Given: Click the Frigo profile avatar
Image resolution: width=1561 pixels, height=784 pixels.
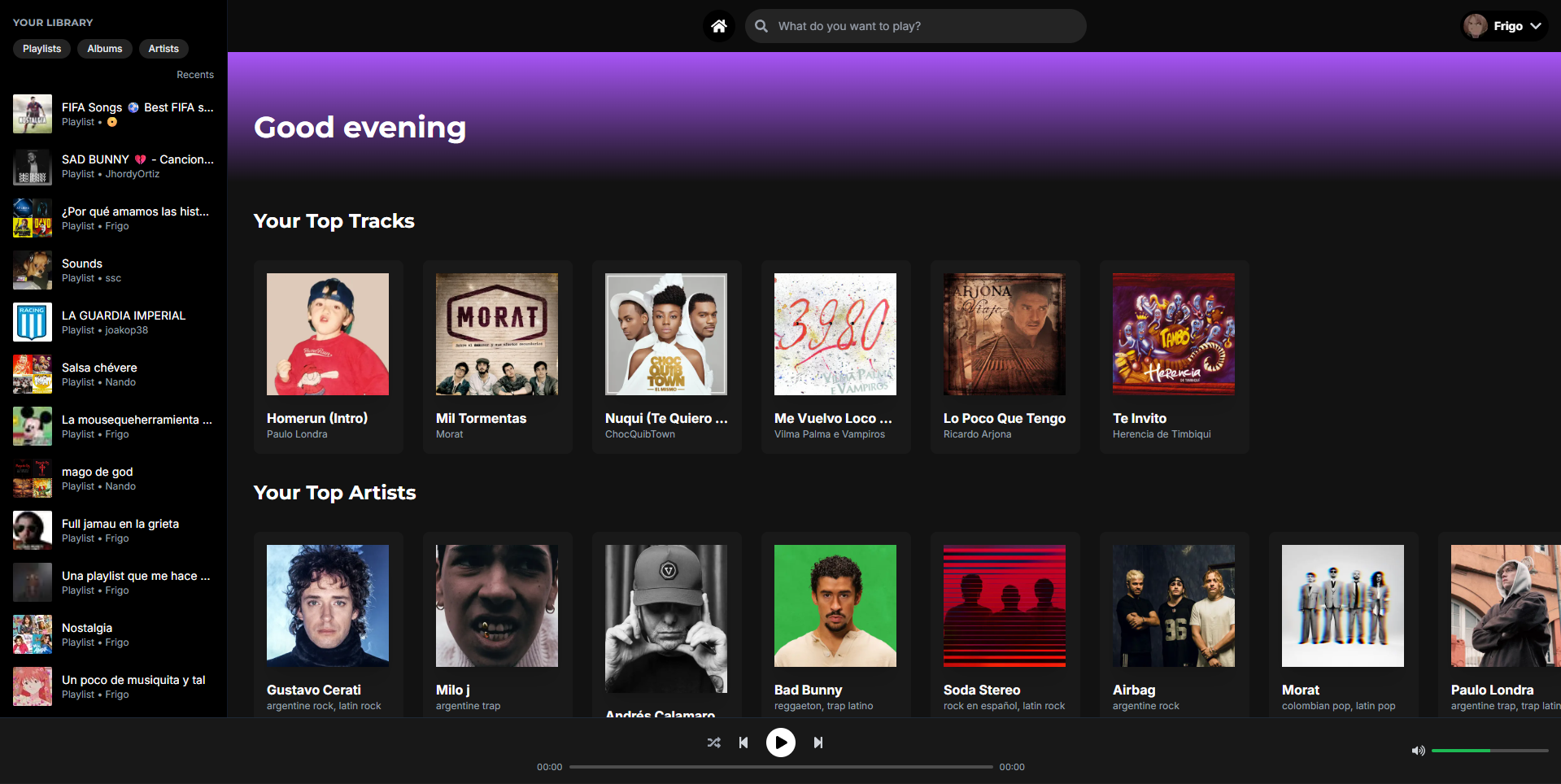Looking at the screenshot, I should coord(1476,26).
